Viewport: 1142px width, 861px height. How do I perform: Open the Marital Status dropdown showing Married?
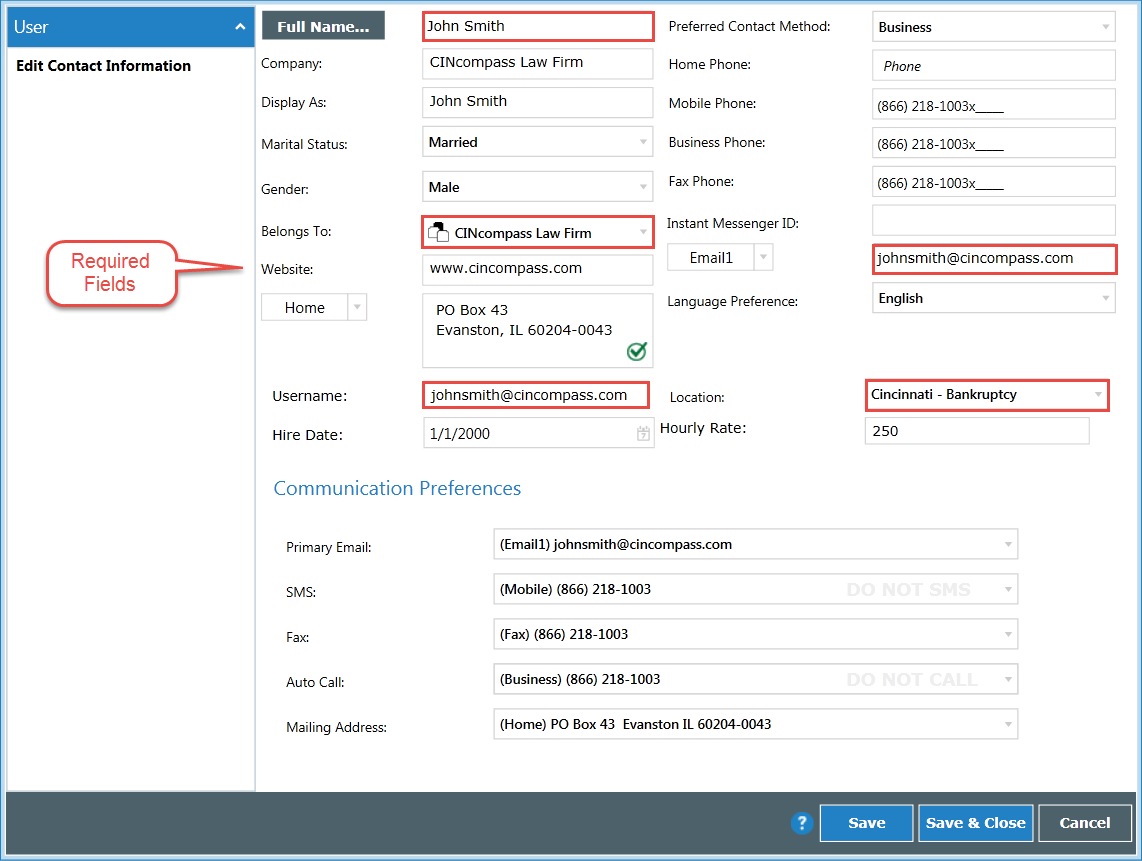coord(643,141)
